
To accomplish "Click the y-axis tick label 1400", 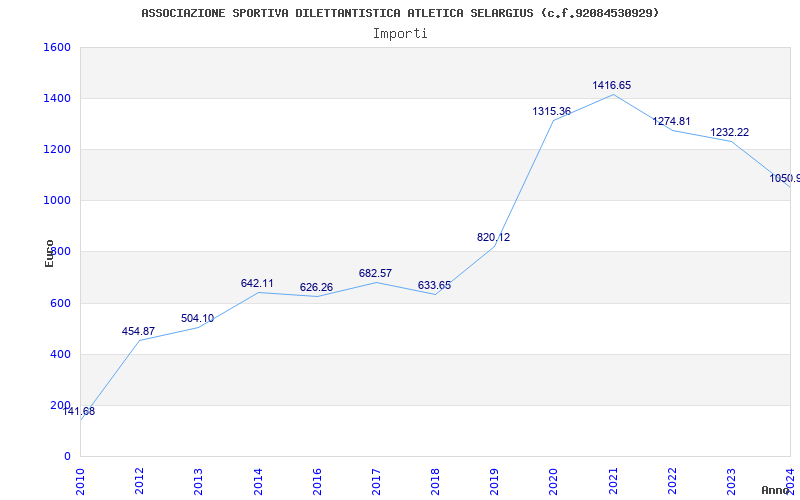I will click(x=57, y=98).
